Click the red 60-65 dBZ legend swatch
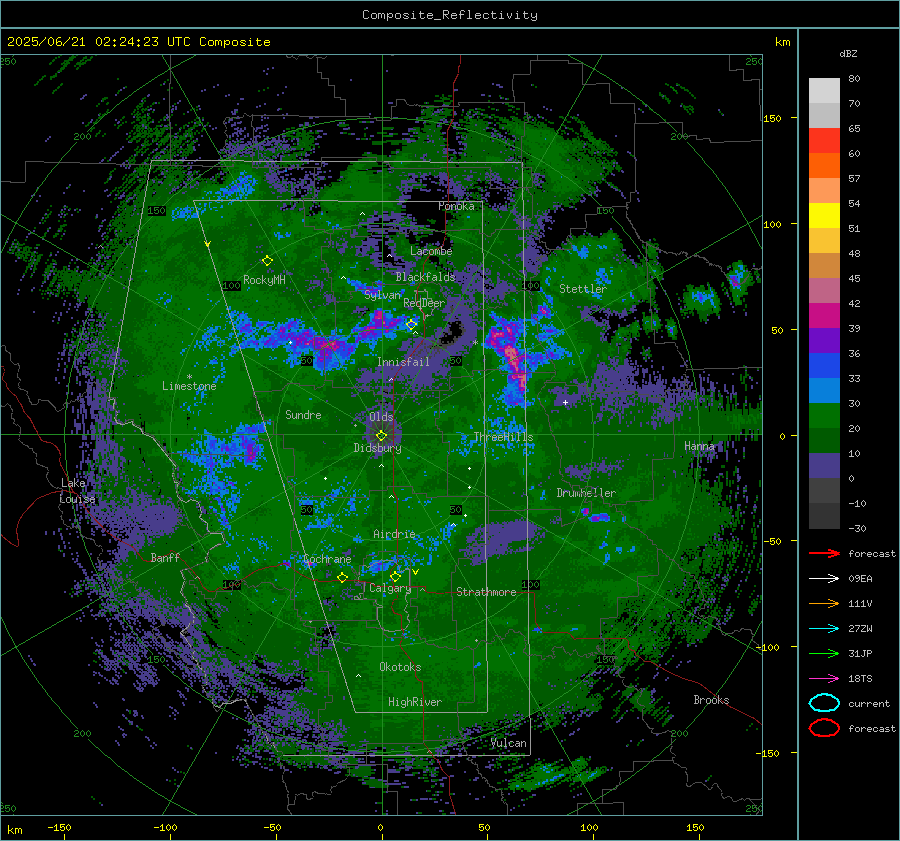900x841 pixels. pos(824,141)
